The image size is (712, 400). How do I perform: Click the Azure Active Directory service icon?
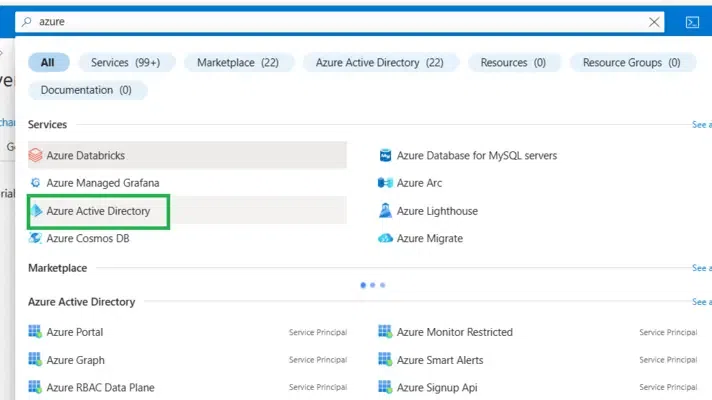click(x=36, y=211)
